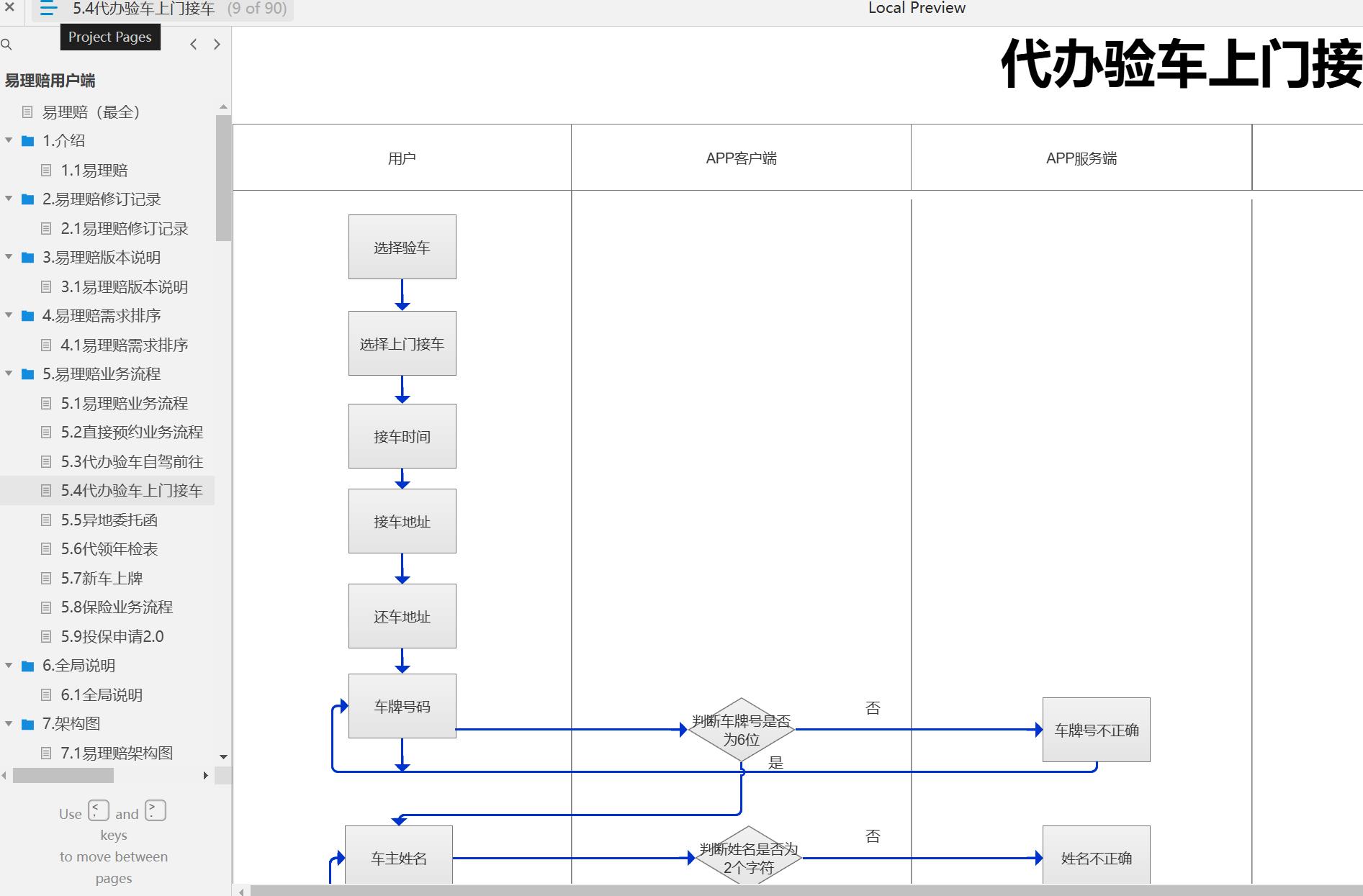Collapse the 6.全局说明 folder
The width and height of the screenshot is (1363, 896).
pos(9,666)
